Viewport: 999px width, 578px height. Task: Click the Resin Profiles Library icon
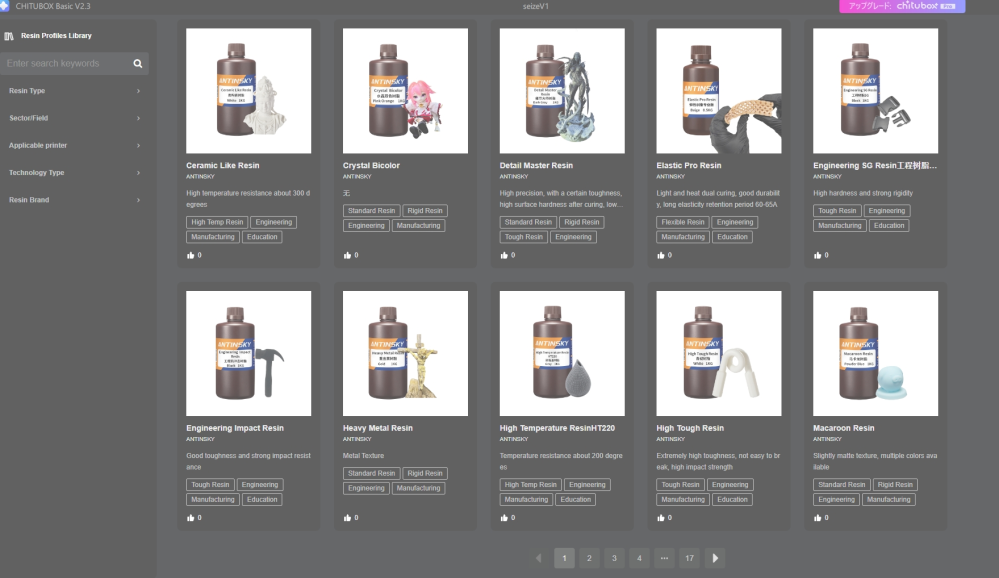pos(9,36)
